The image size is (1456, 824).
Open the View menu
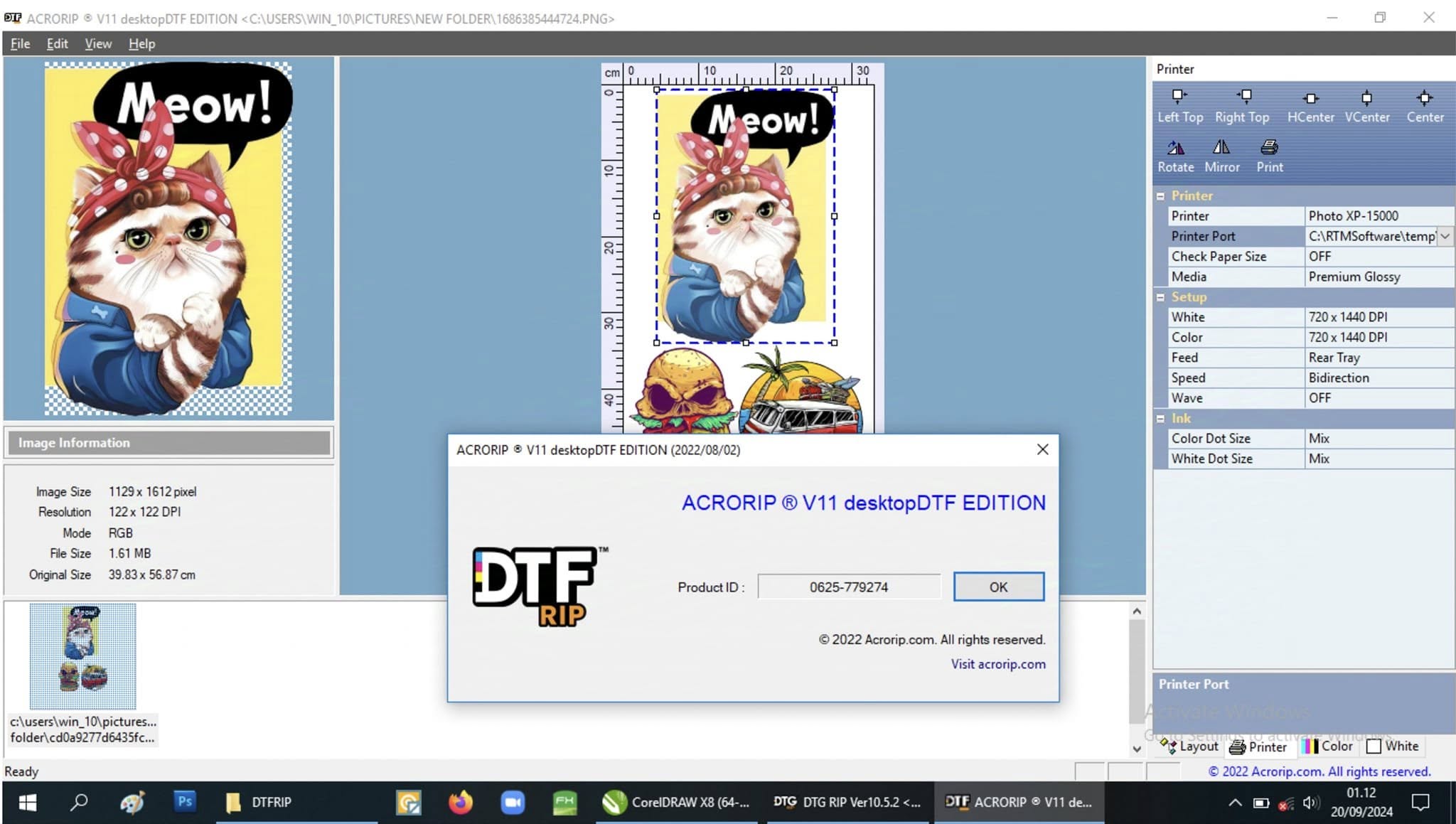[98, 43]
